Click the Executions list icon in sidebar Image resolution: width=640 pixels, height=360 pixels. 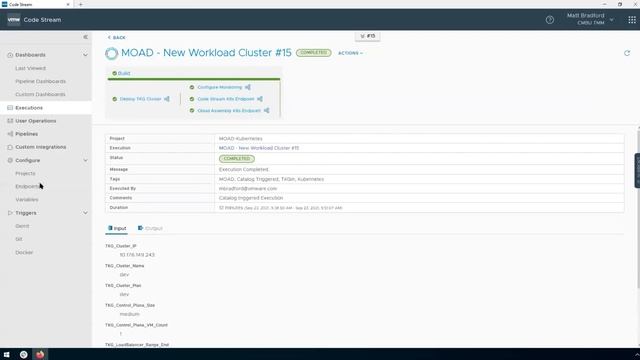(x=10, y=108)
